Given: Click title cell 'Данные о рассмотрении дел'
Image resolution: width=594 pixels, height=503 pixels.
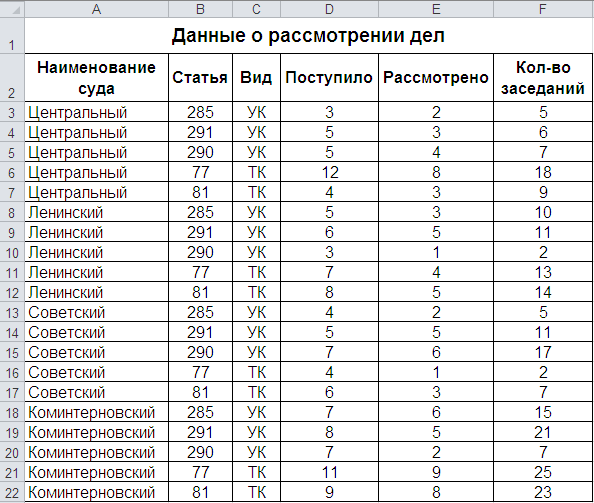Looking at the screenshot, I should coord(308,36).
